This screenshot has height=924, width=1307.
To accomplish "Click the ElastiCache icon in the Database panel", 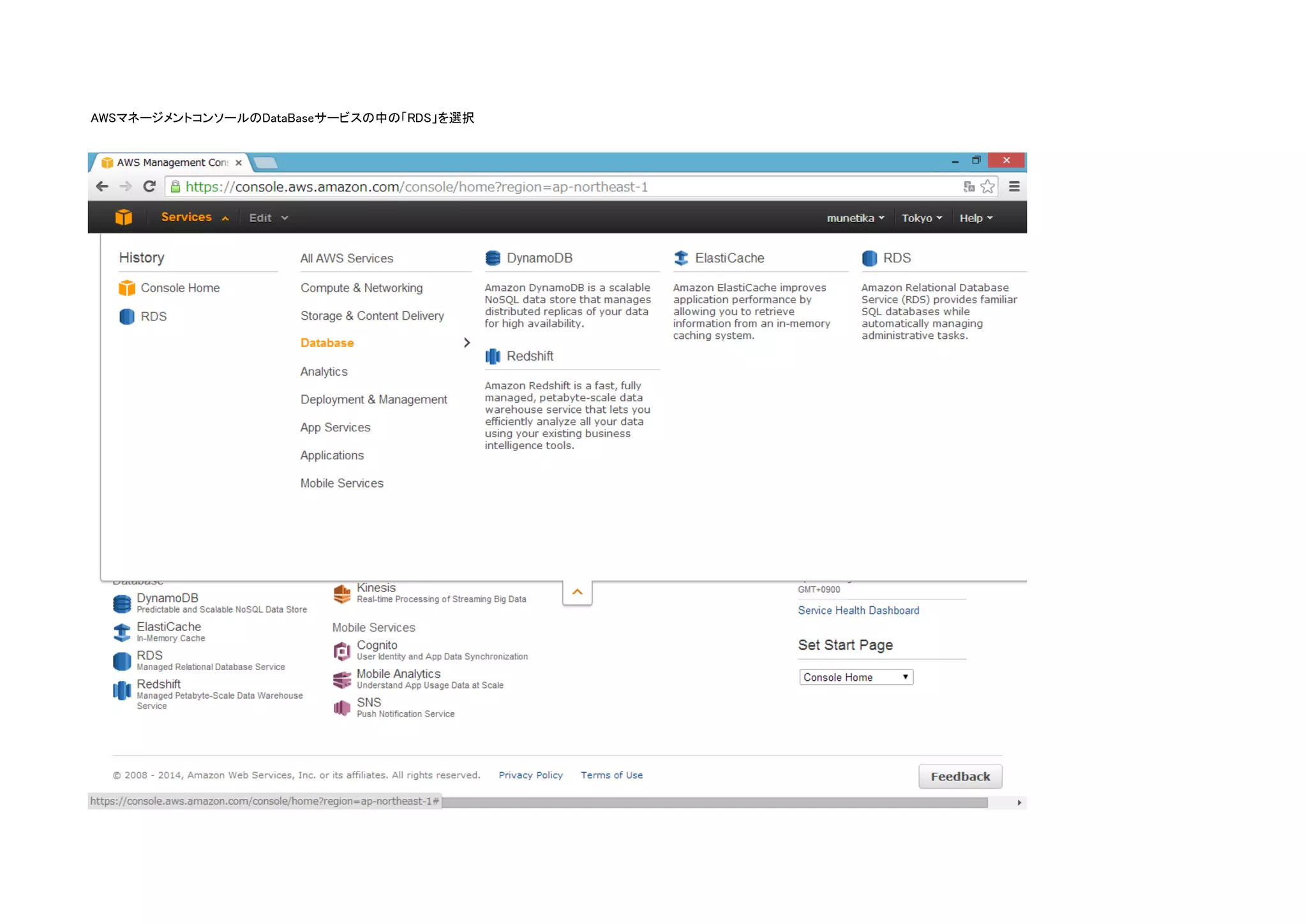I will pos(681,258).
